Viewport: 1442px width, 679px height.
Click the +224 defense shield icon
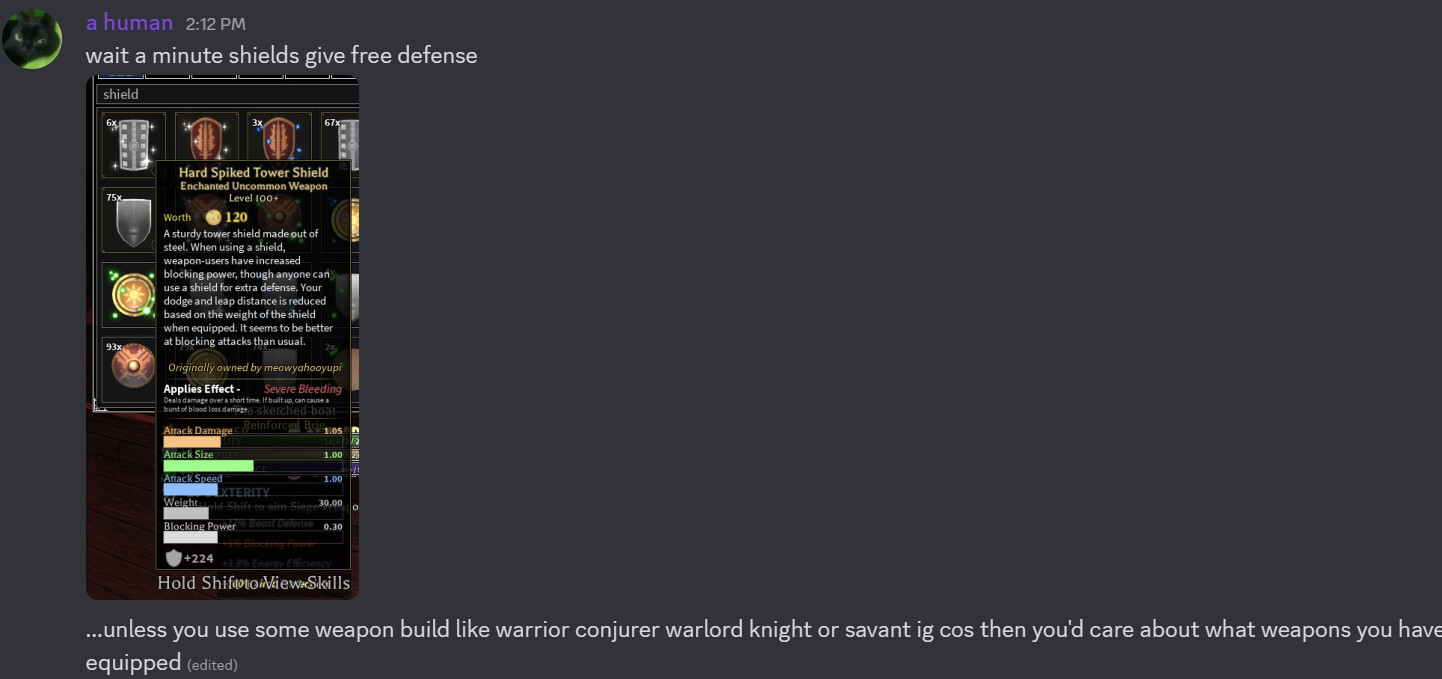174,558
